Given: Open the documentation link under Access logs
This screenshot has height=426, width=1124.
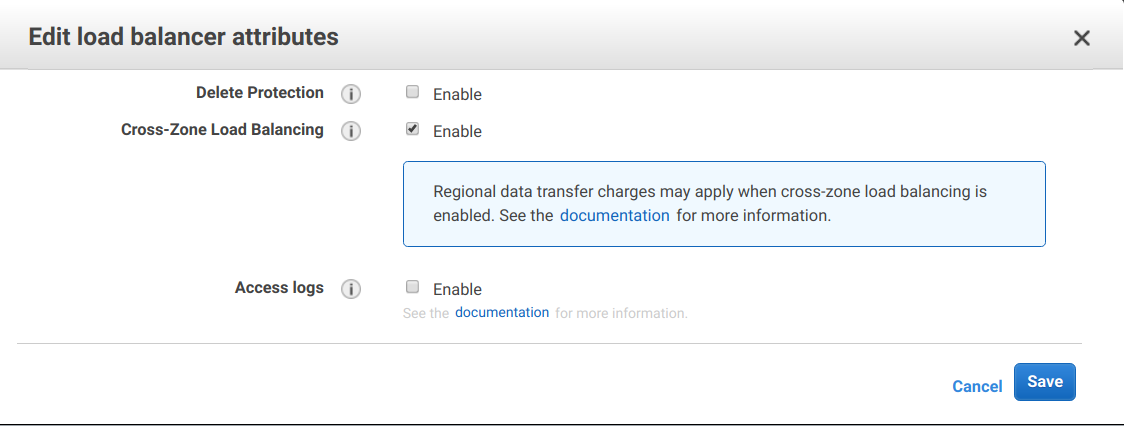Looking at the screenshot, I should [502, 313].
